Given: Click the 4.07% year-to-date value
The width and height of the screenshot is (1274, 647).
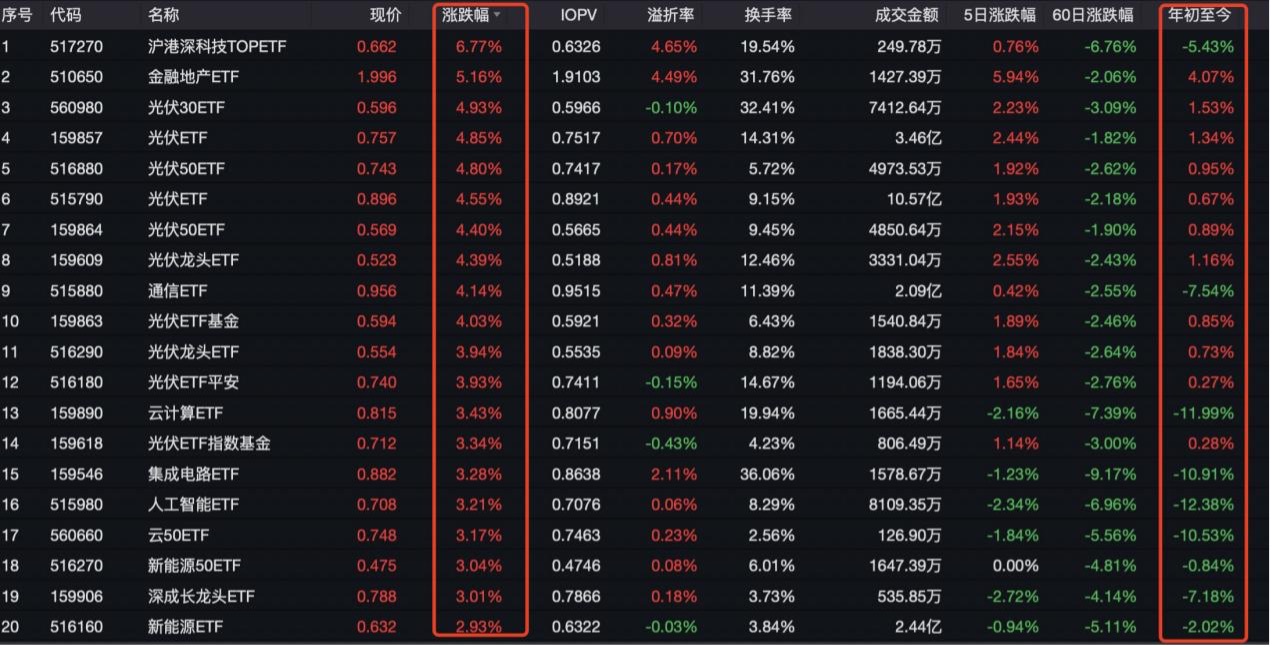Looking at the screenshot, I should click(1210, 77).
